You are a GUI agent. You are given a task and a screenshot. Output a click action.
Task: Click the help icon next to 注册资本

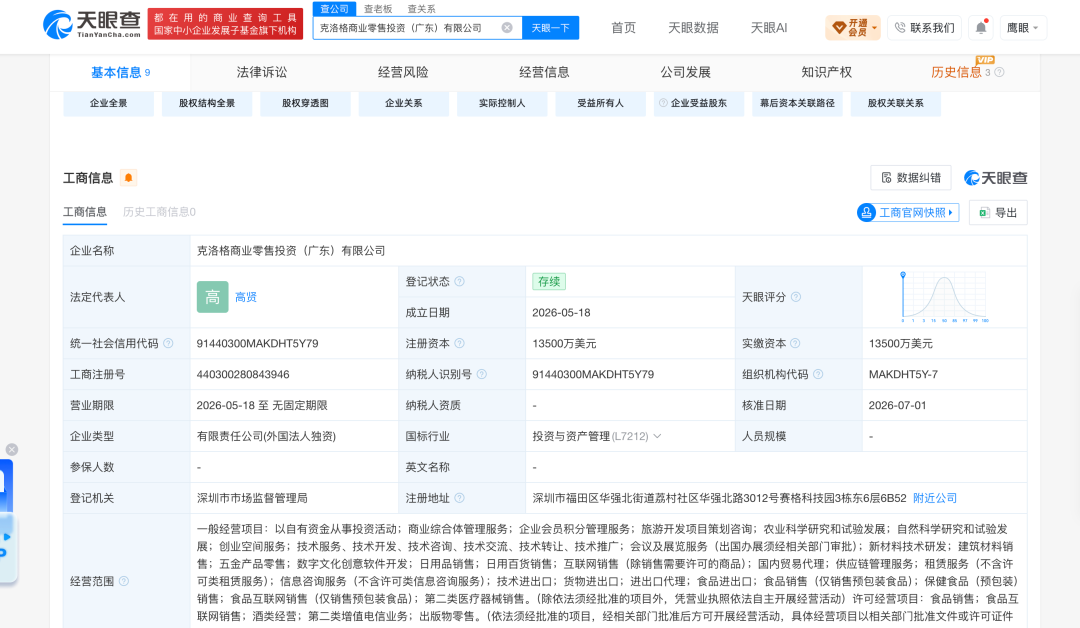[x=459, y=343]
